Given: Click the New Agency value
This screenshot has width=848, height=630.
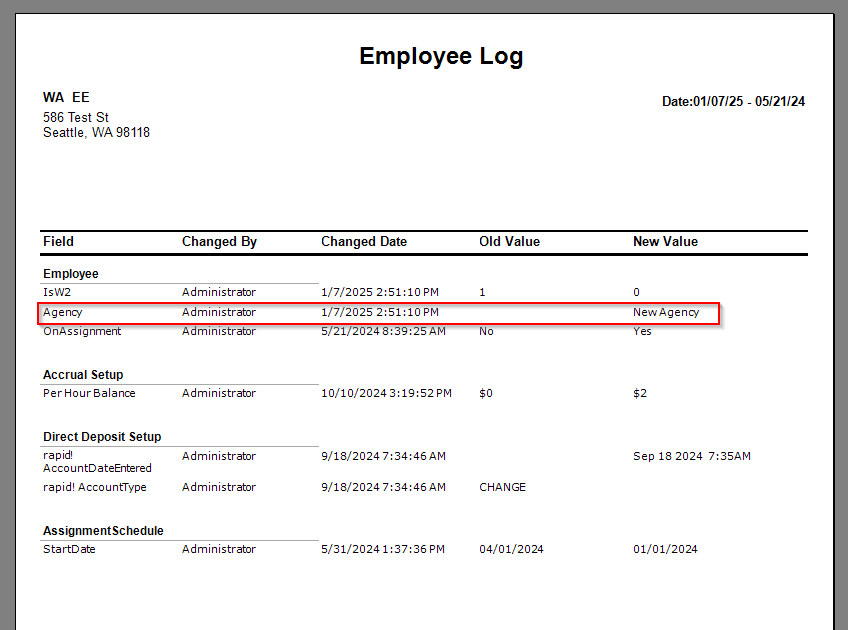Looking at the screenshot, I should (666, 313).
